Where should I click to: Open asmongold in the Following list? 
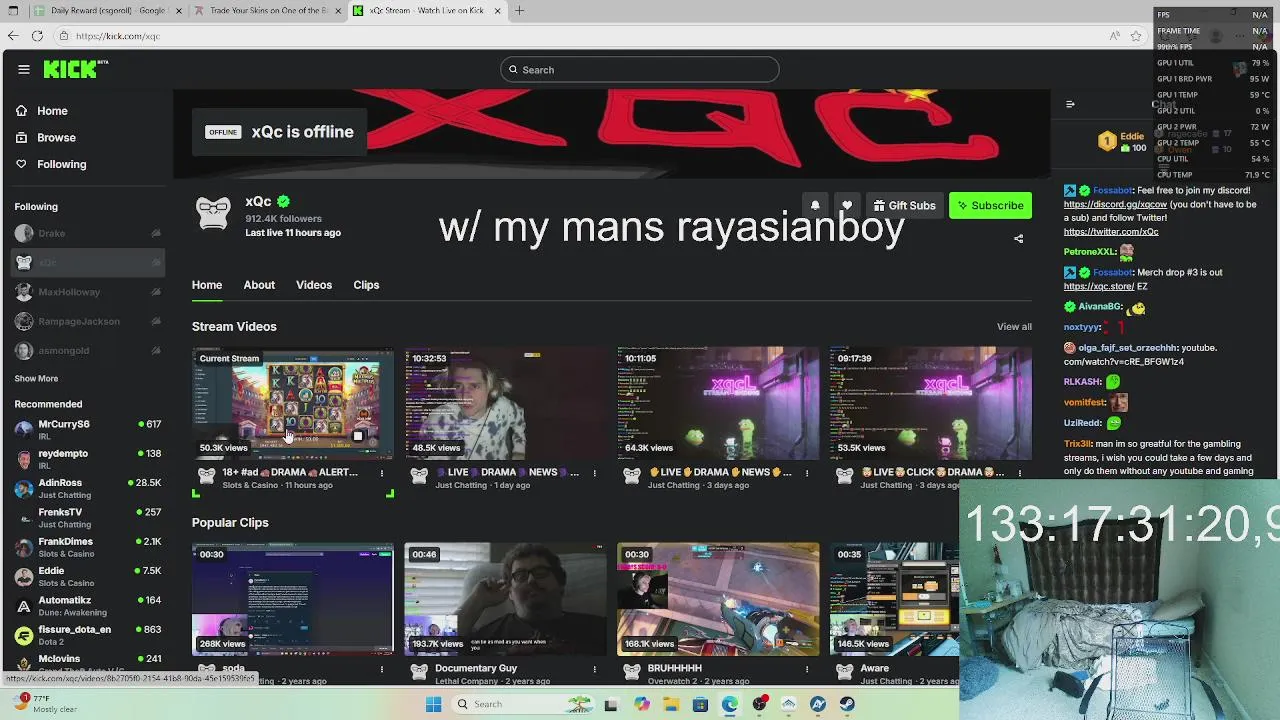(x=87, y=351)
